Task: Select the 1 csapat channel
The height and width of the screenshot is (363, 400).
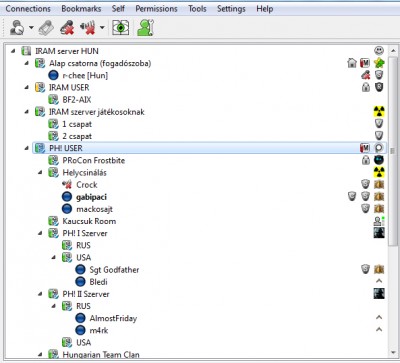Action: click(77, 124)
